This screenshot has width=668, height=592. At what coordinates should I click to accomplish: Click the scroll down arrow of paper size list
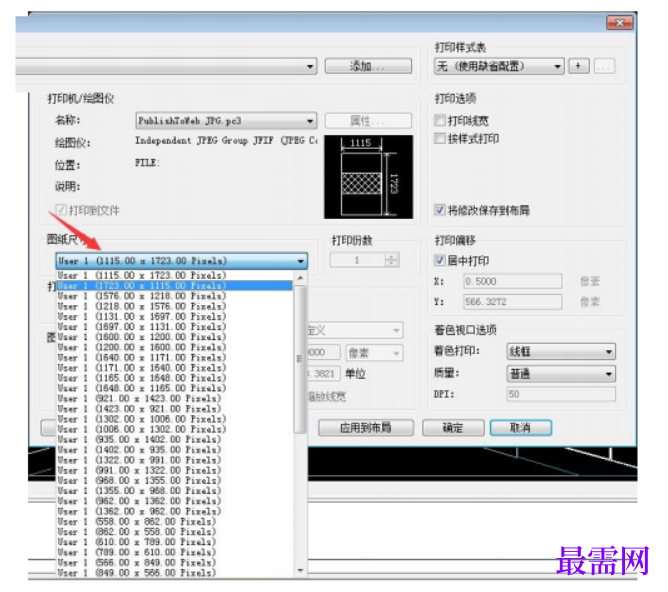(300, 570)
